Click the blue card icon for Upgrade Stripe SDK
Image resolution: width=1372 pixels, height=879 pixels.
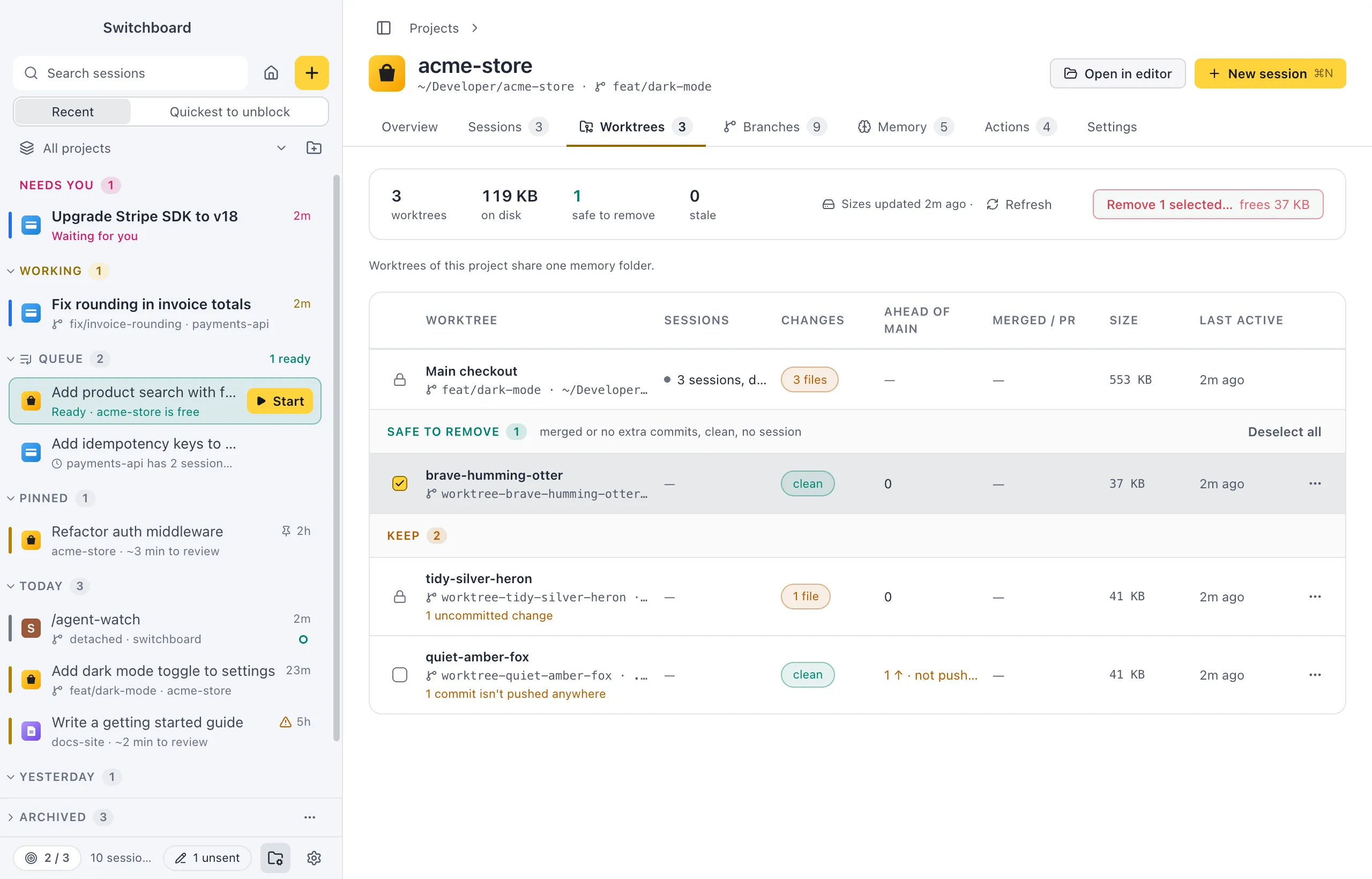tap(31, 225)
